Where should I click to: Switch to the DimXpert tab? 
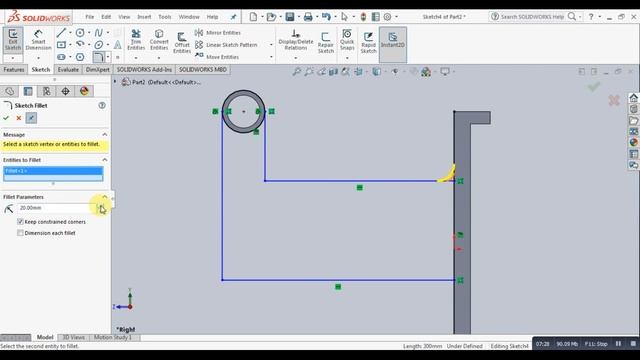coord(98,70)
